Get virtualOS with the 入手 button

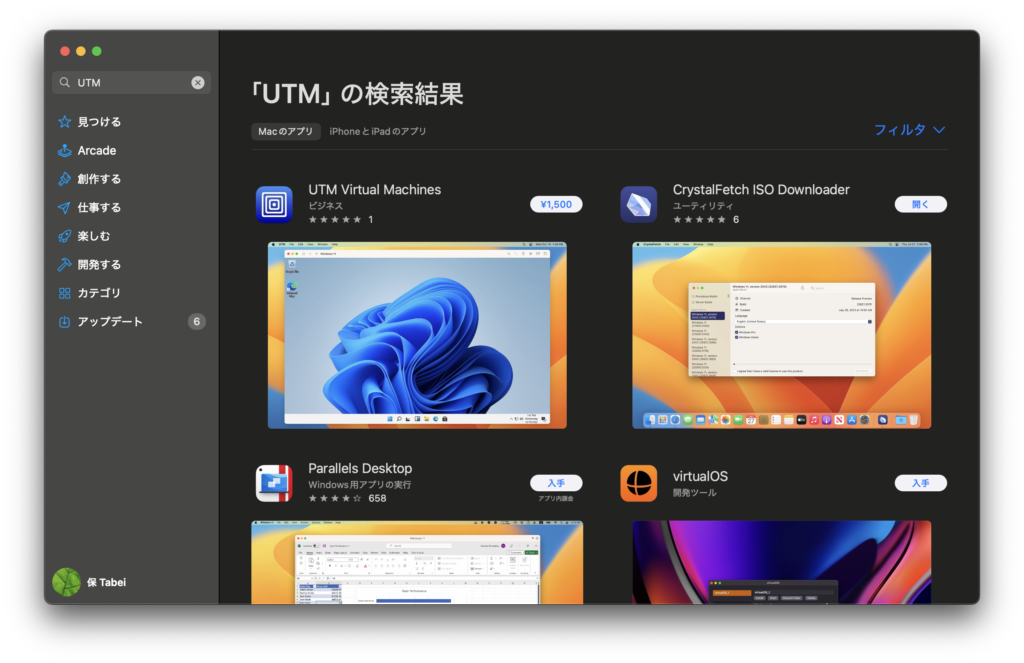(x=920, y=482)
